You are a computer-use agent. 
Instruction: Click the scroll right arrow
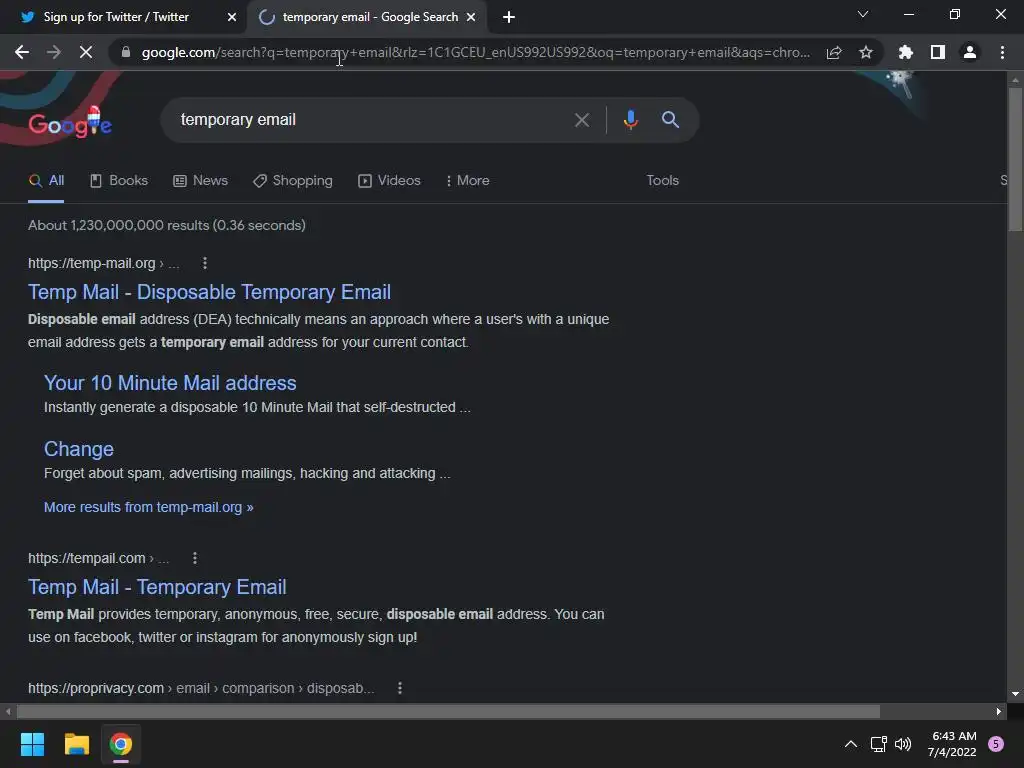[x=999, y=711]
